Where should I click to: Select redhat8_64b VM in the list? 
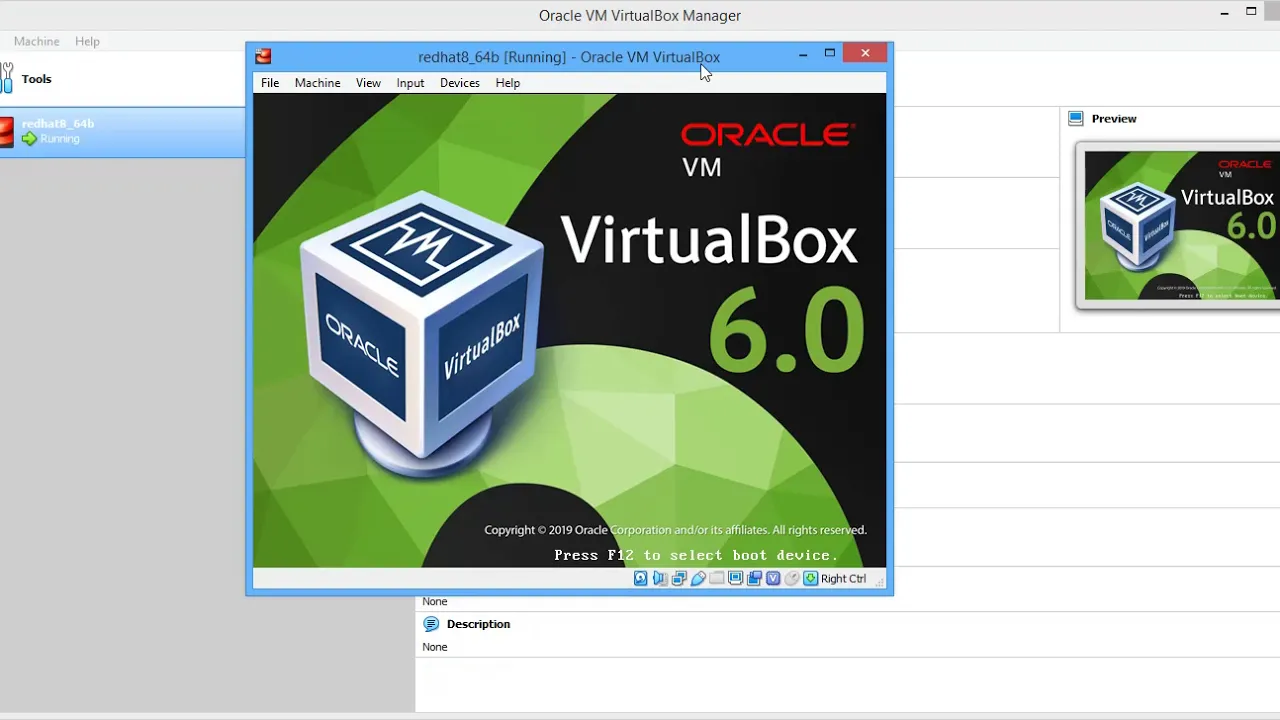[x=122, y=131]
